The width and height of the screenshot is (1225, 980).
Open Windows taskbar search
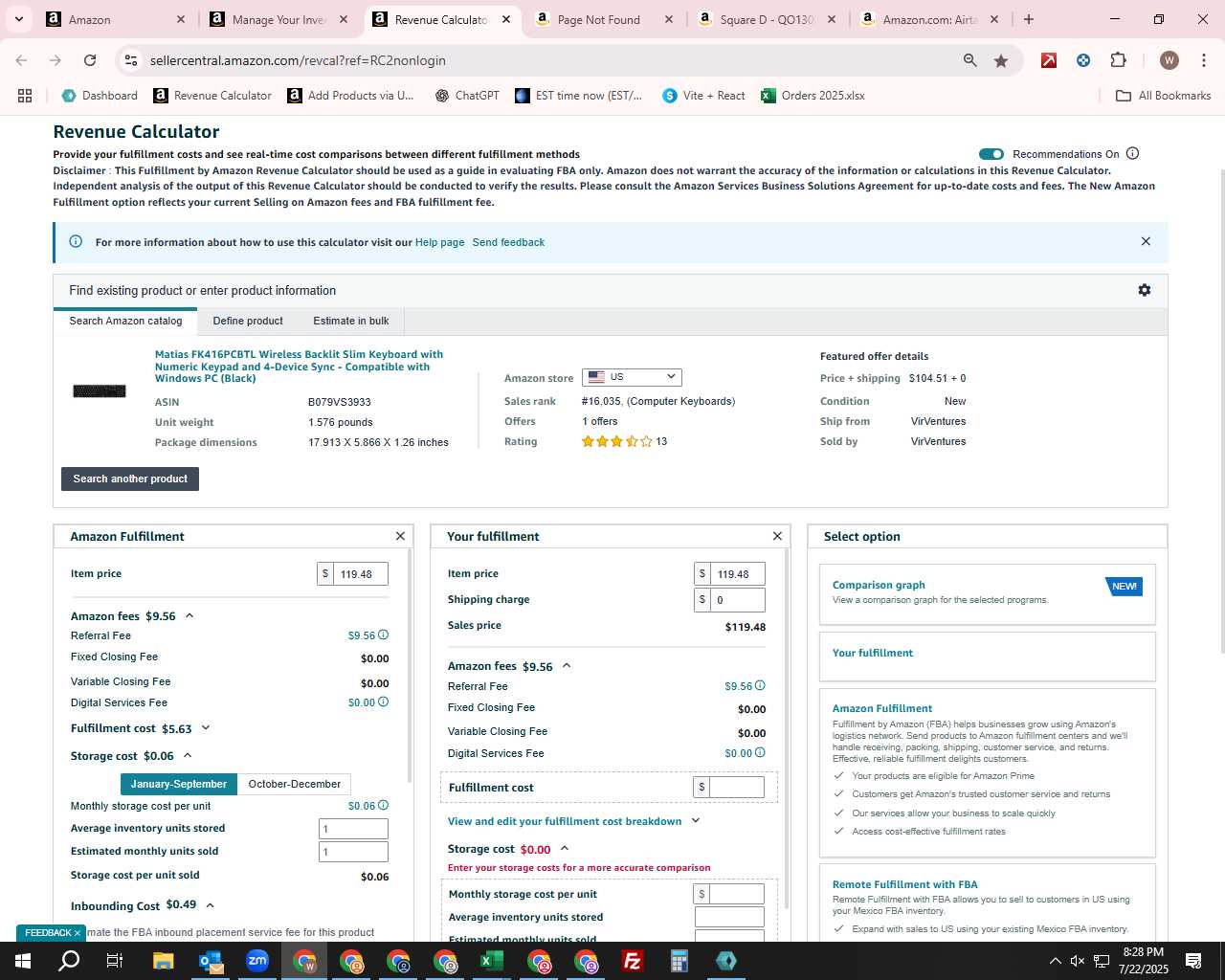point(69,961)
